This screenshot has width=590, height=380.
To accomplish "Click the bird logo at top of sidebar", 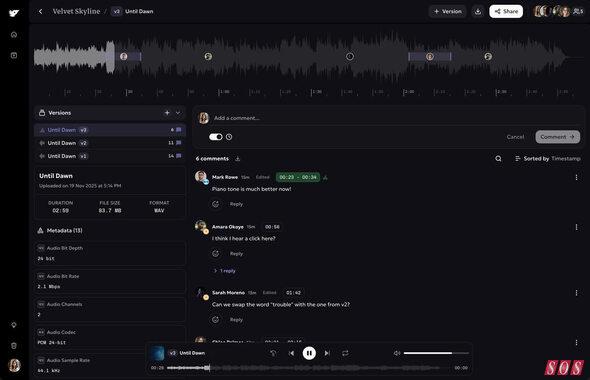I will 14,13.
